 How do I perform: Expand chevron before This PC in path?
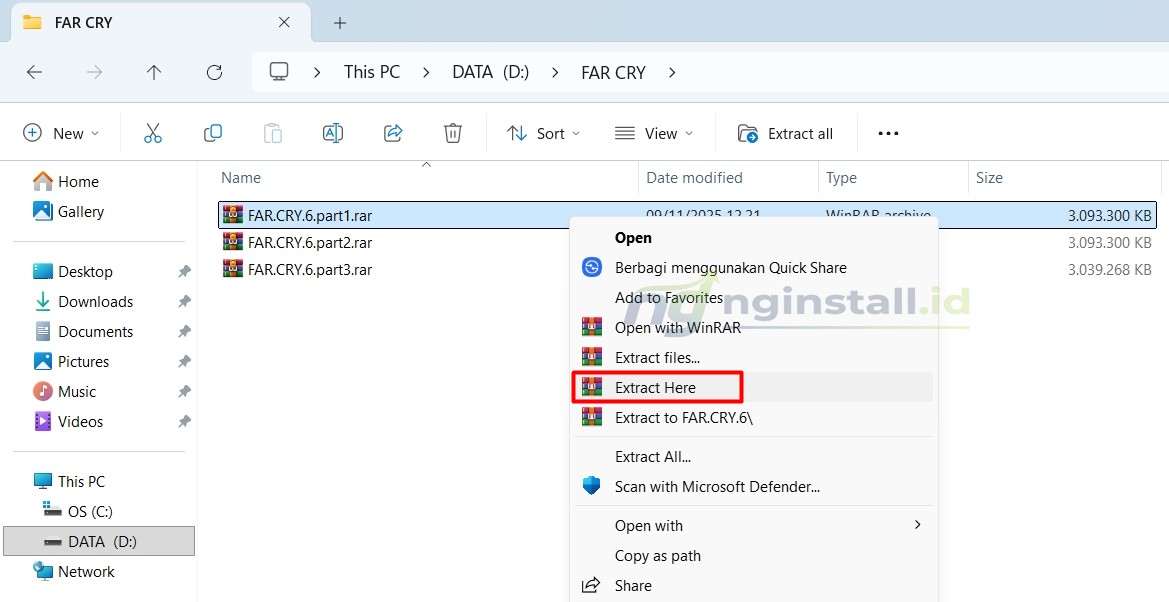(317, 72)
